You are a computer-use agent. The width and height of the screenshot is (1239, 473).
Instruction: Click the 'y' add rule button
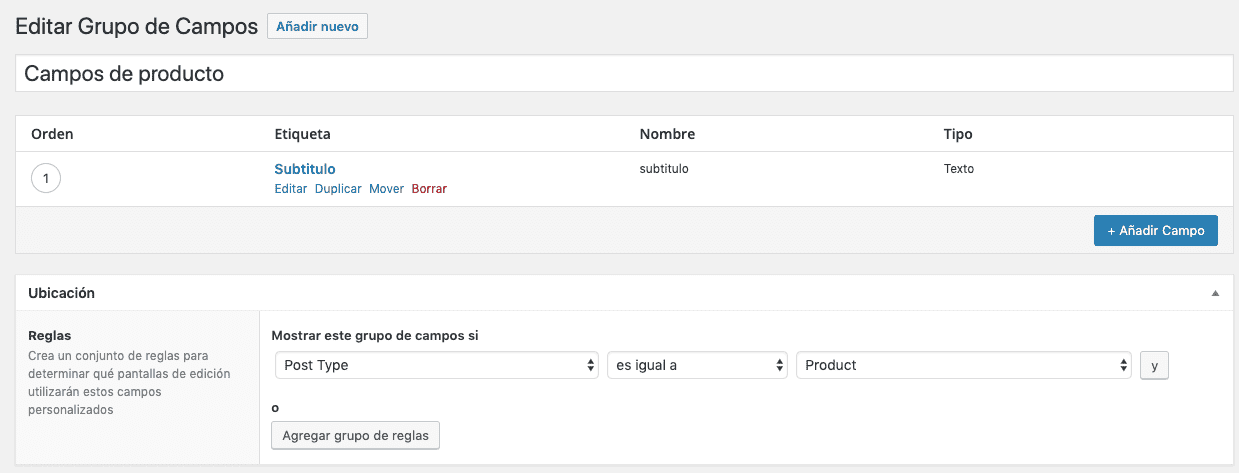[1154, 365]
